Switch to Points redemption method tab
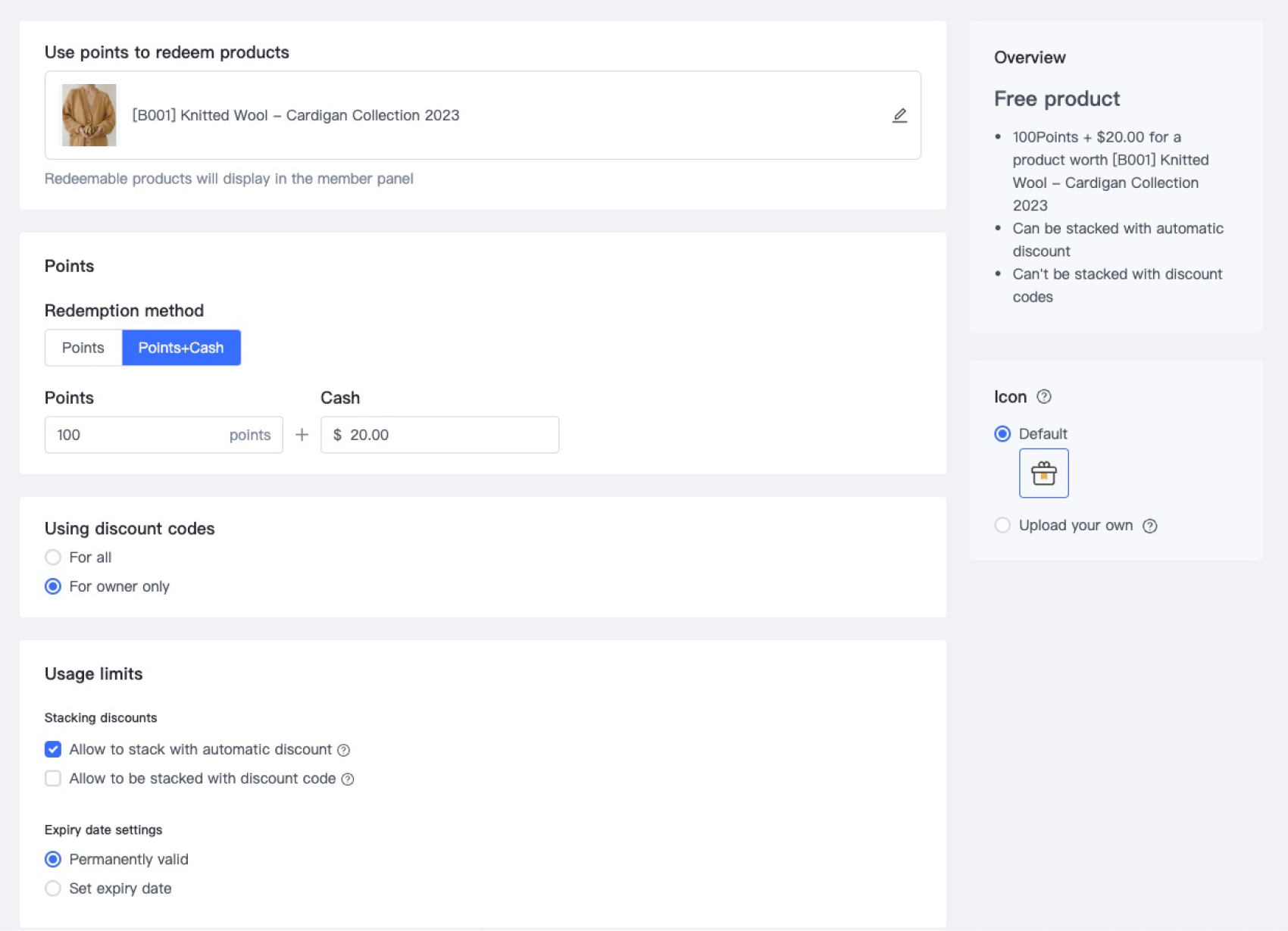This screenshot has width=1288, height=931. (83, 348)
